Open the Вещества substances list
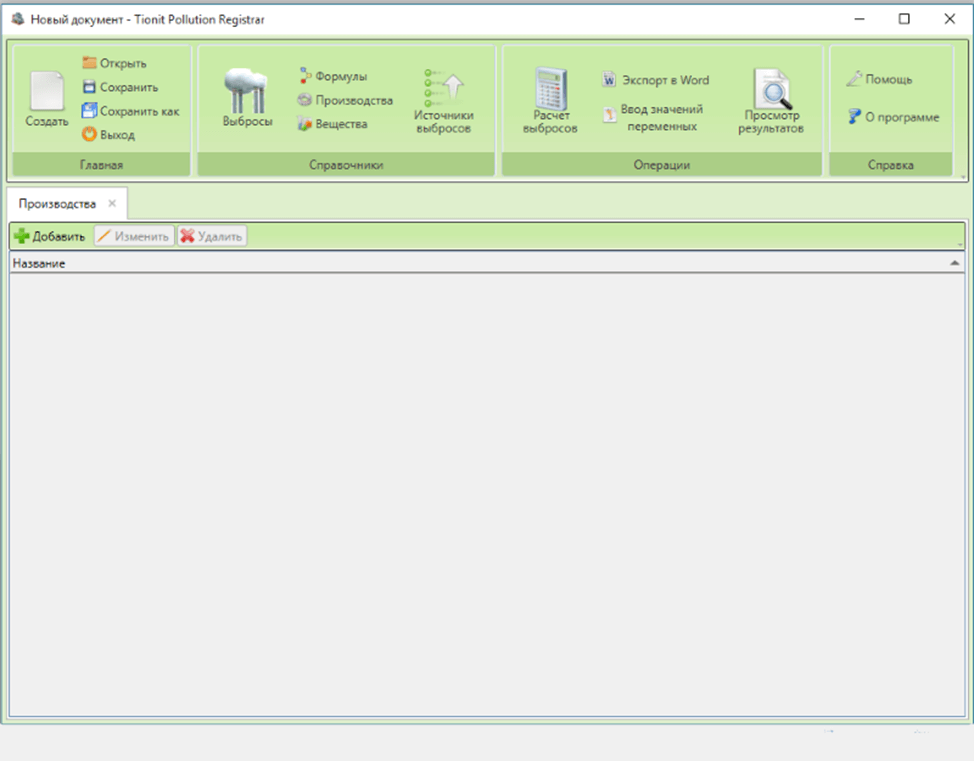974x761 pixels. [x=332, y=124]
